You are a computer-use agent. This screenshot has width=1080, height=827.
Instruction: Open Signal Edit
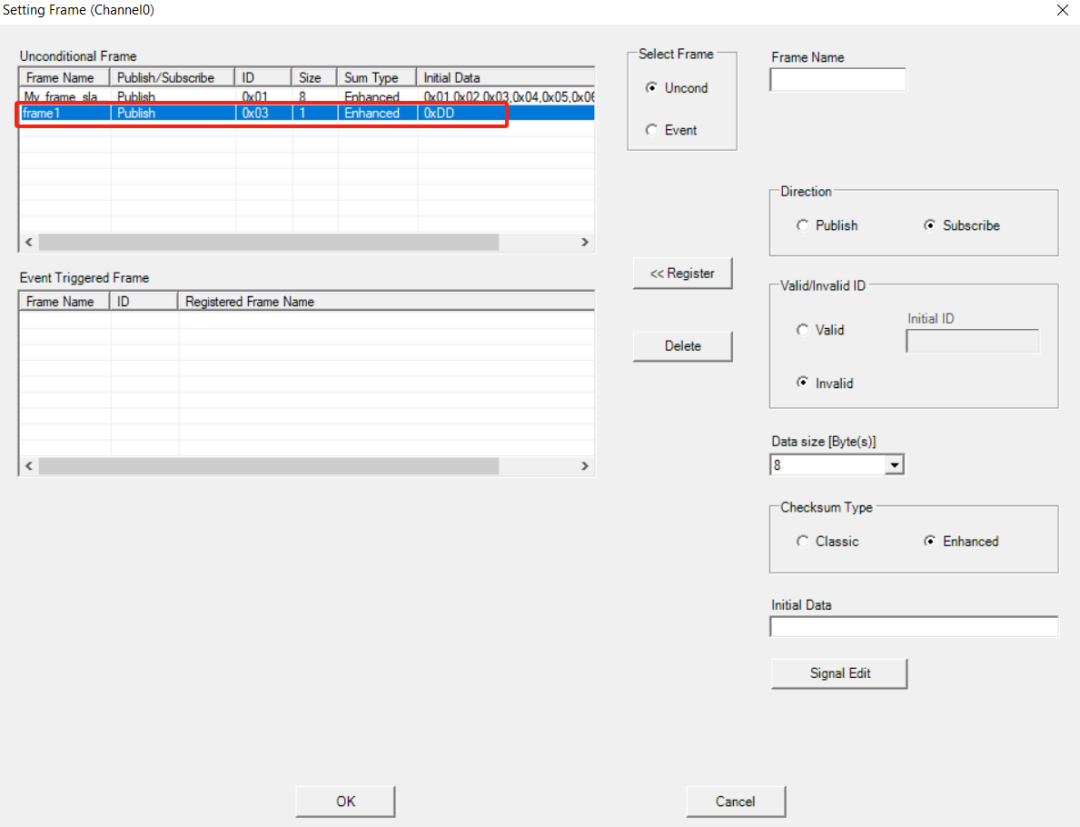pos(839,673)
